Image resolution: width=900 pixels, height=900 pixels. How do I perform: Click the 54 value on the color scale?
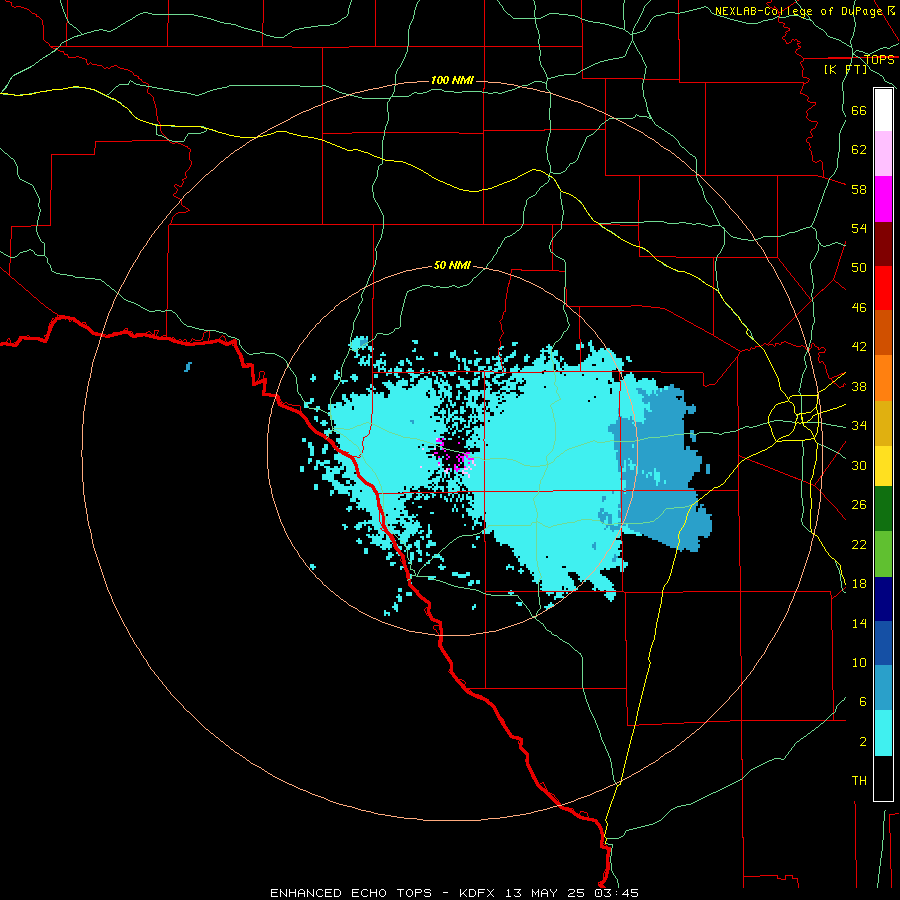click(x=859, y=228)
